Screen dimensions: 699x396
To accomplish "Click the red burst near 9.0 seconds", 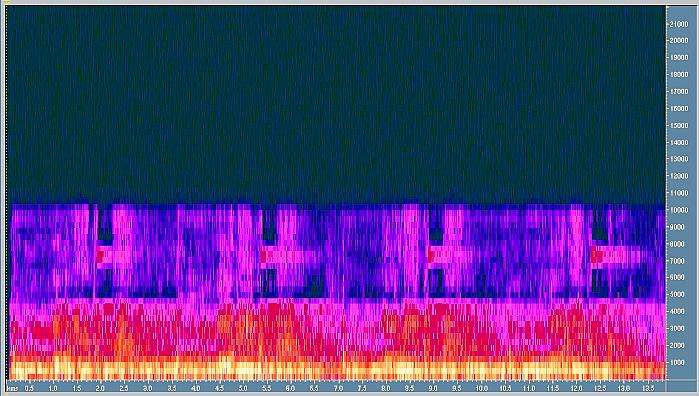I will point(431,256).
